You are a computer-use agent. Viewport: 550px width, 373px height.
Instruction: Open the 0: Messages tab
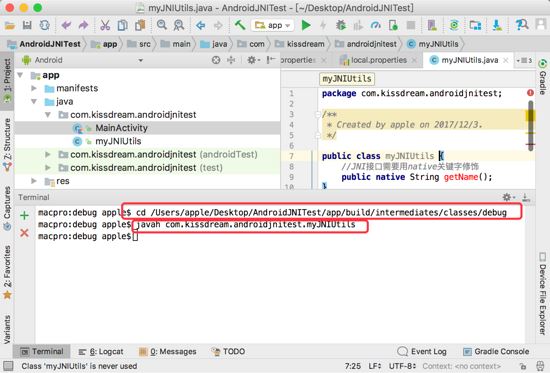click(x=168, y=351)
